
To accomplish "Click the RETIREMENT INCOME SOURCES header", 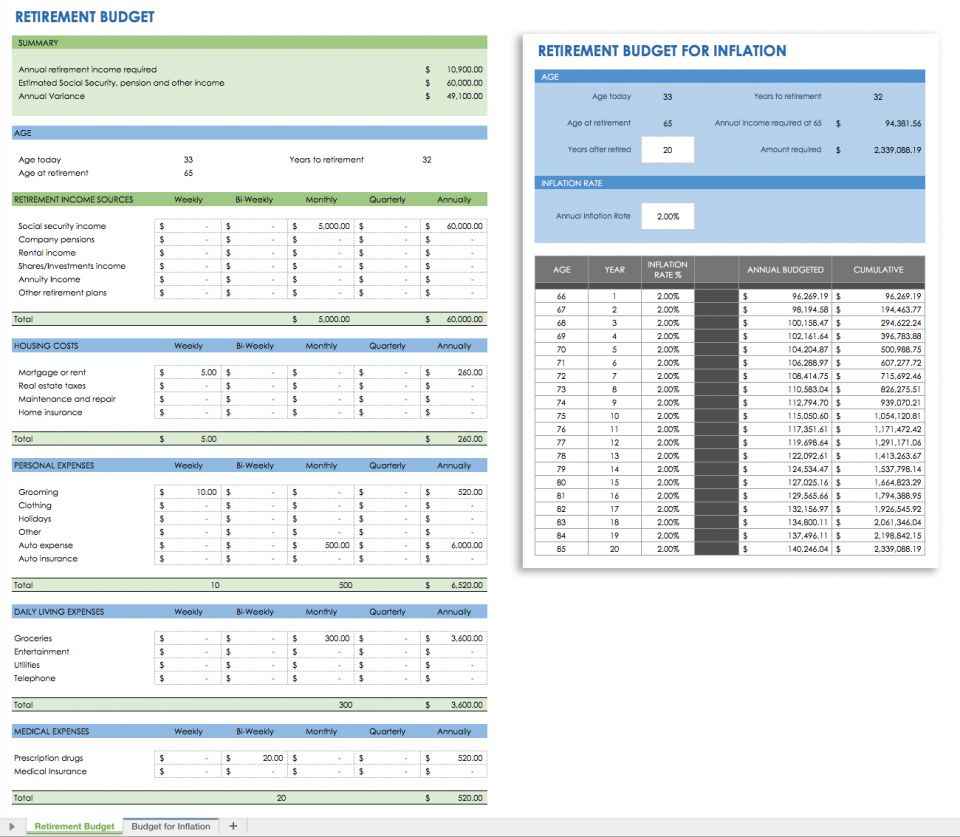I will [x=70, y=199].
